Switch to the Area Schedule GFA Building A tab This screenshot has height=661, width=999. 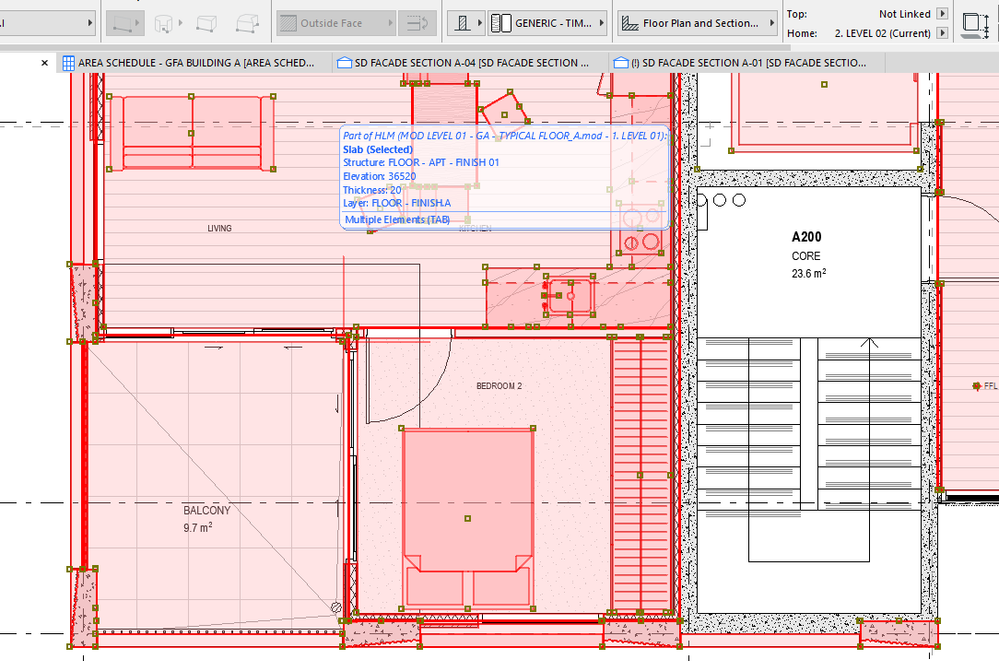coord(194,62)
